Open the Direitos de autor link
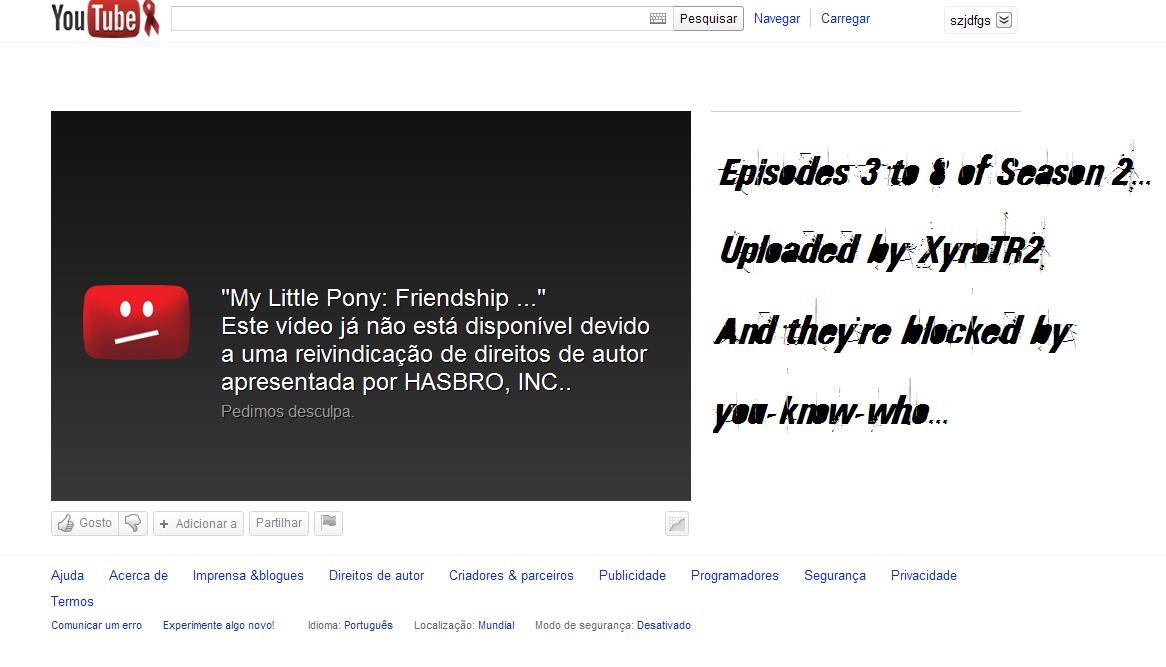 (x=376, y=576)
